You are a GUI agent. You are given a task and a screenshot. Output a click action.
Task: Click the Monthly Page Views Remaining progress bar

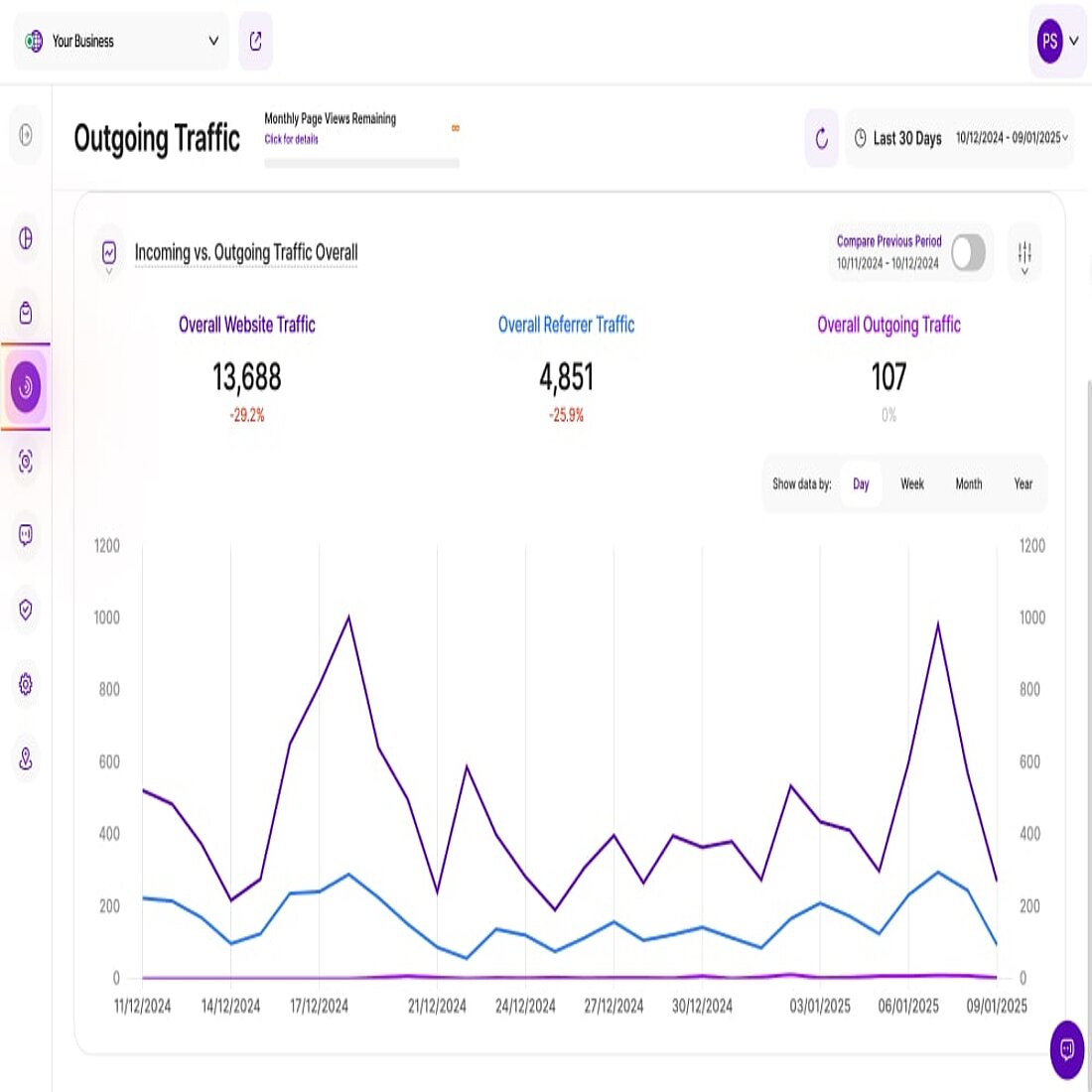click(360, 160)
